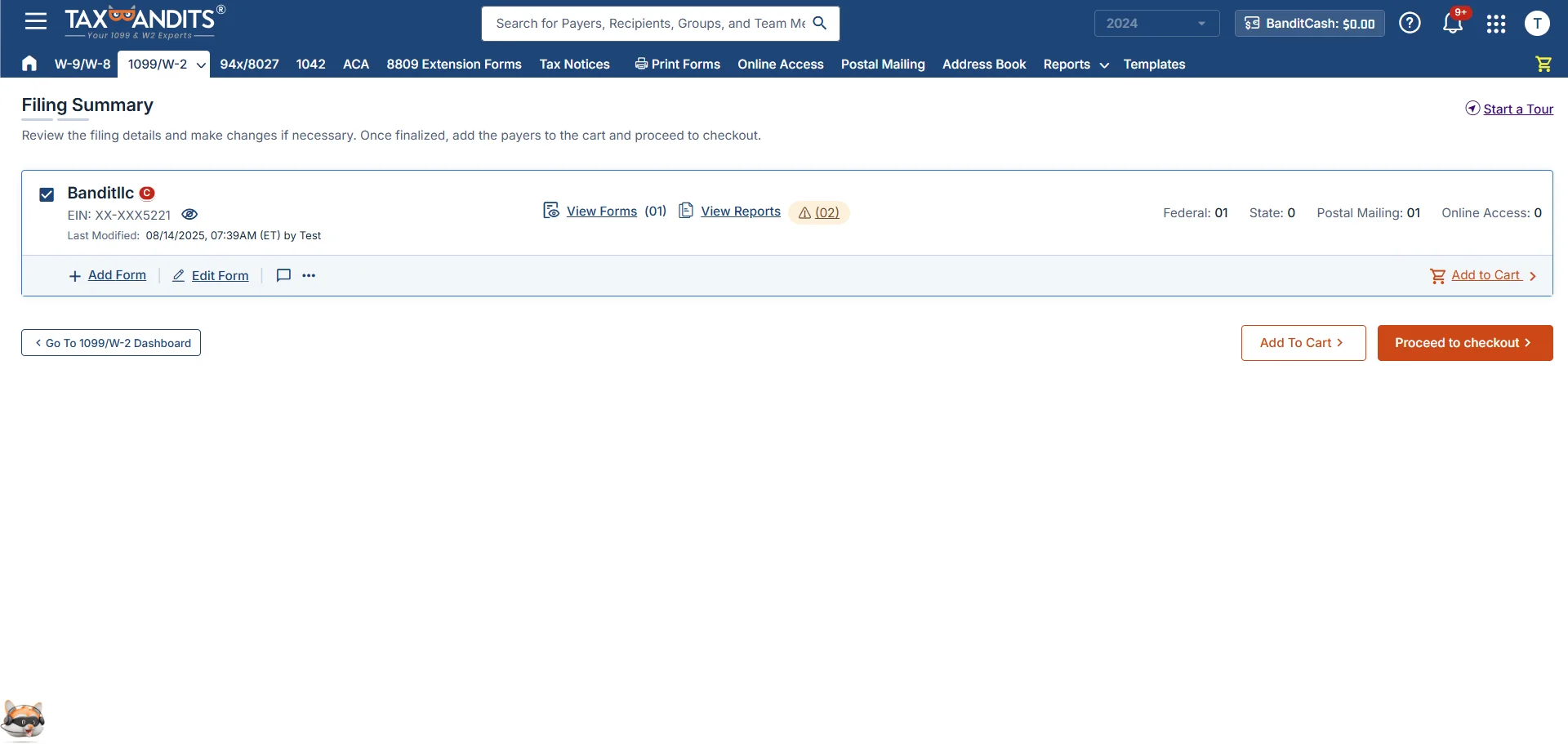Open the tax year 2024 dropdown

pyautogui.click(x=1156, y=23)
